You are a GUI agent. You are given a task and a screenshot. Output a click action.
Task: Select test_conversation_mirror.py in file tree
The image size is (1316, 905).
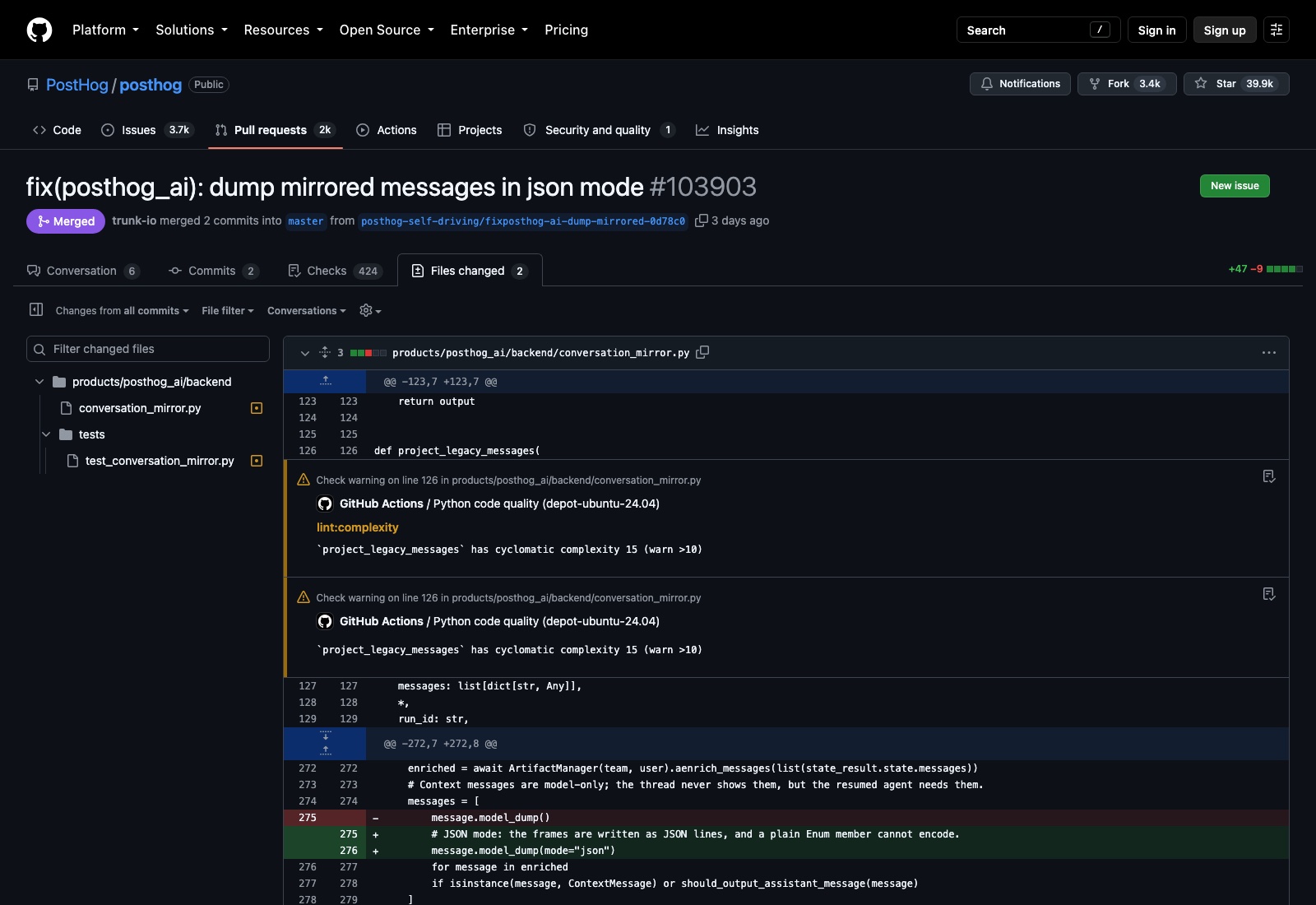point(160,461)
